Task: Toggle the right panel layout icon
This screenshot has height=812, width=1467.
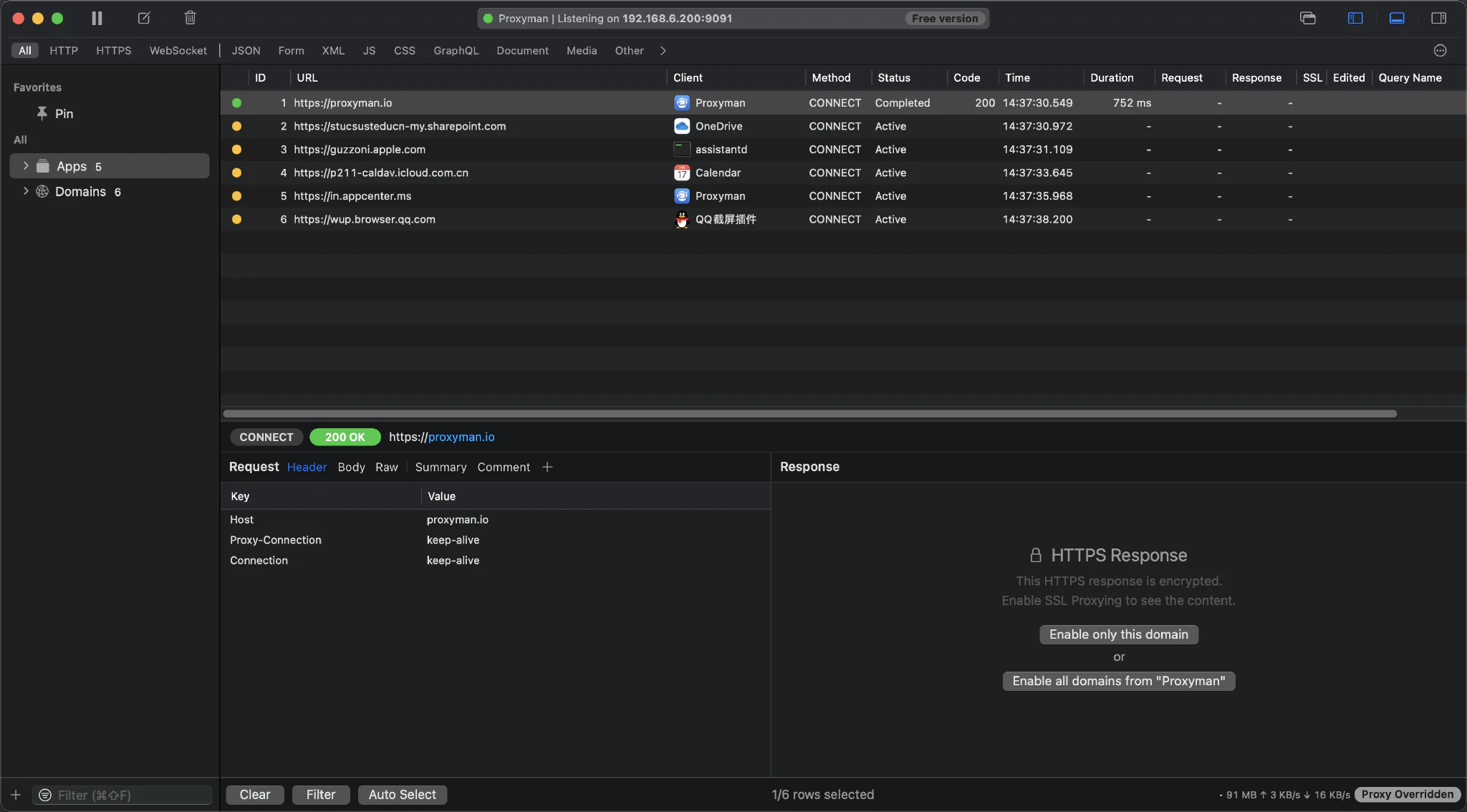Action: click(1438, 18)
